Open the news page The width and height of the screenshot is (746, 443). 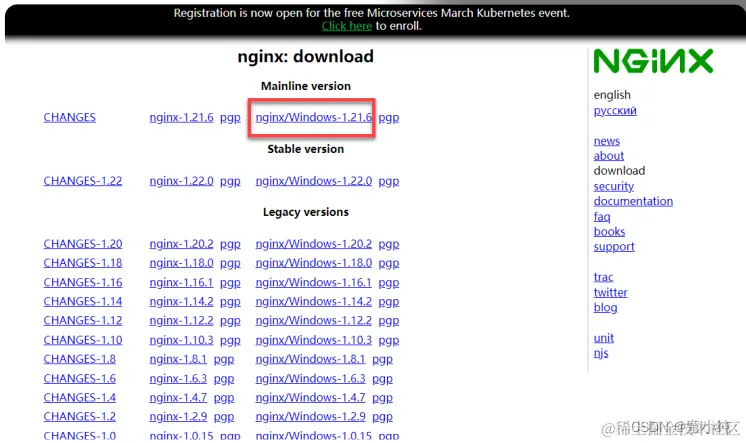click(x=607, y=141)
